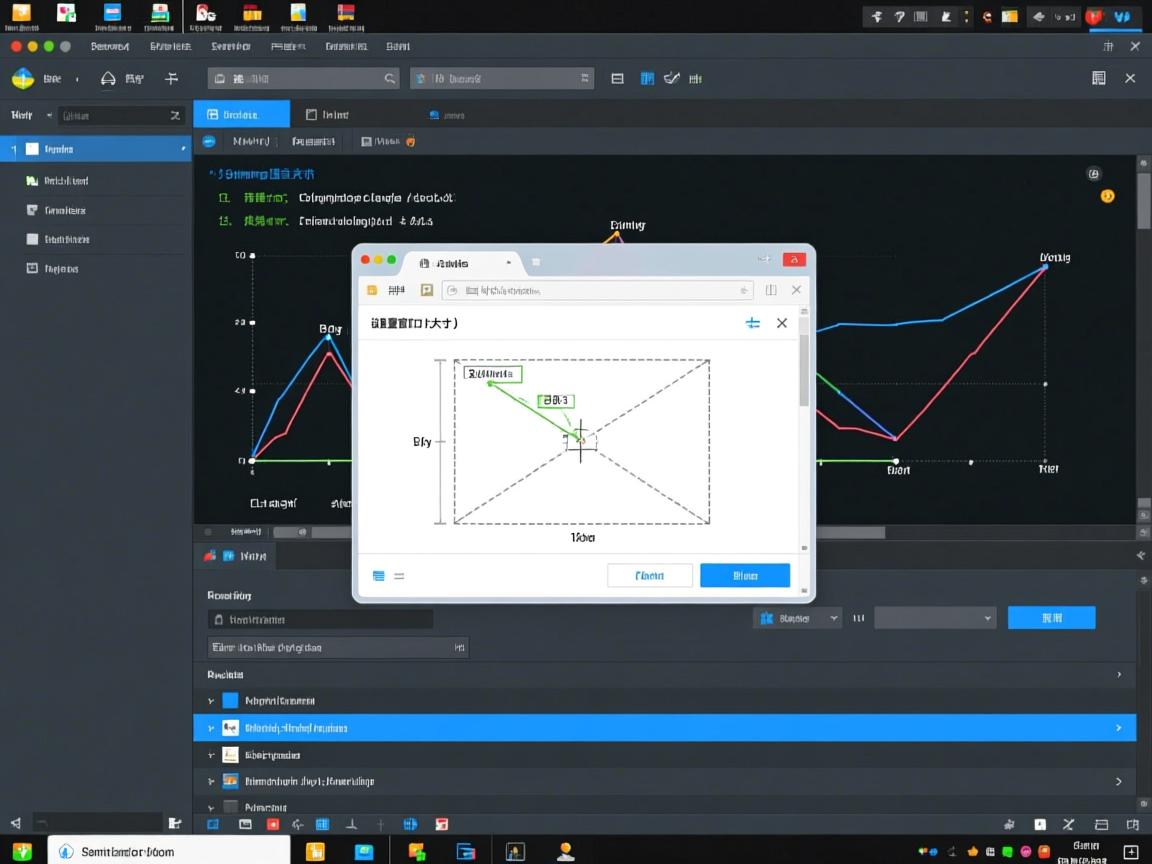Screen dimensions: 1152x864
Task: Click chevron on the highlighted blue list row
Action: (1118, 728)
